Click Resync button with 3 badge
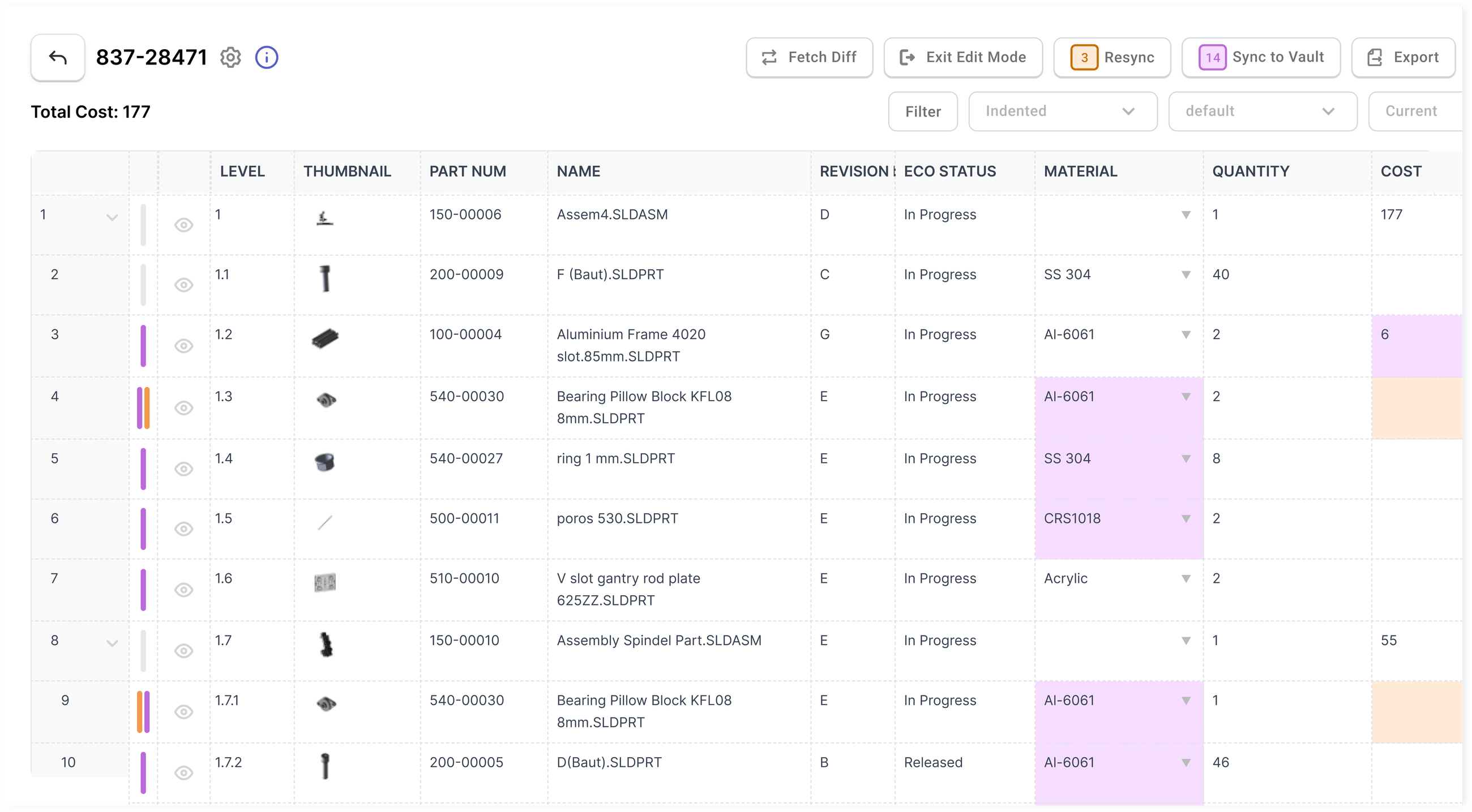 point(1112,57)
